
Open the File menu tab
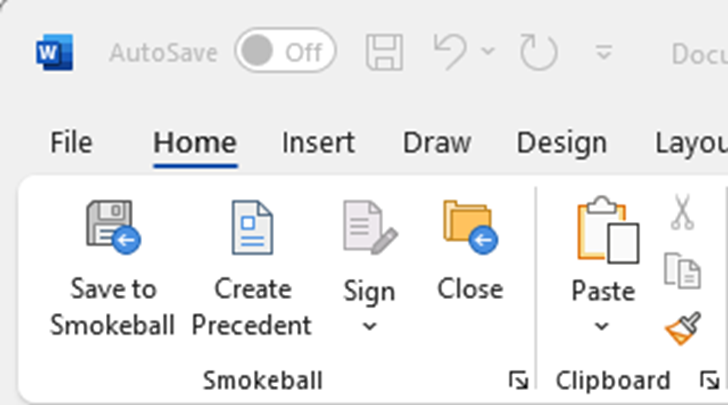[71, 142]
